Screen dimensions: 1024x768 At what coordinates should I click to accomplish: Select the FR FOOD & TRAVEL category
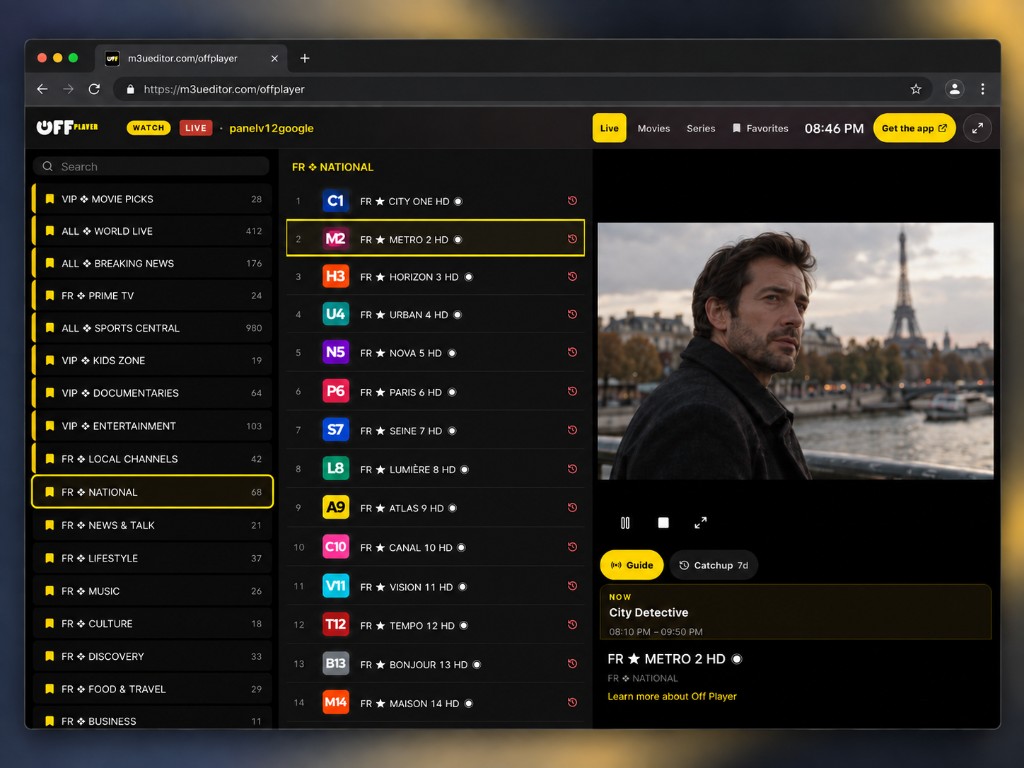(152, 688)
